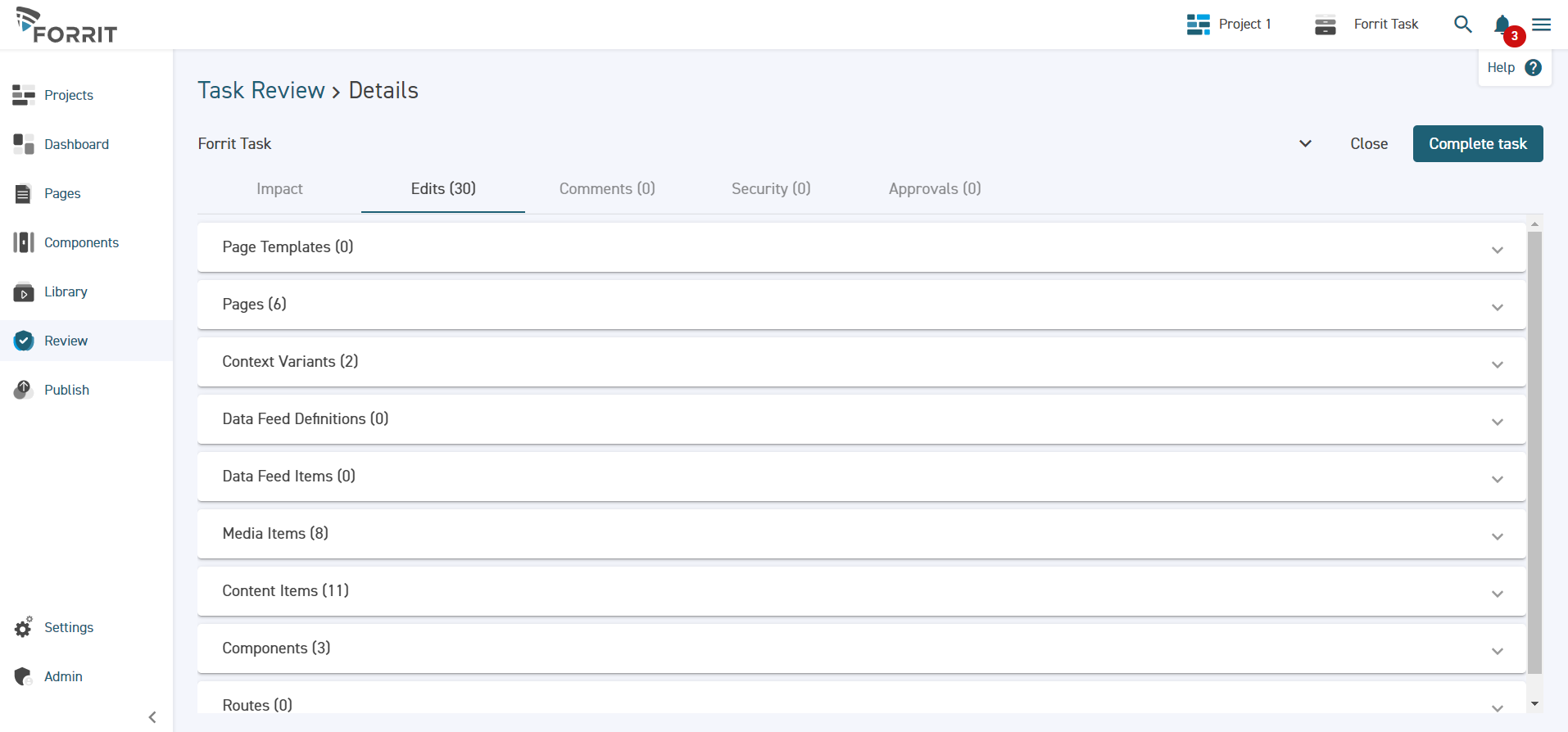Image resolution: width=1568 pixels, height=732 pixels.
Task: Click the Admin shield icon
Action: pos(24,676)
